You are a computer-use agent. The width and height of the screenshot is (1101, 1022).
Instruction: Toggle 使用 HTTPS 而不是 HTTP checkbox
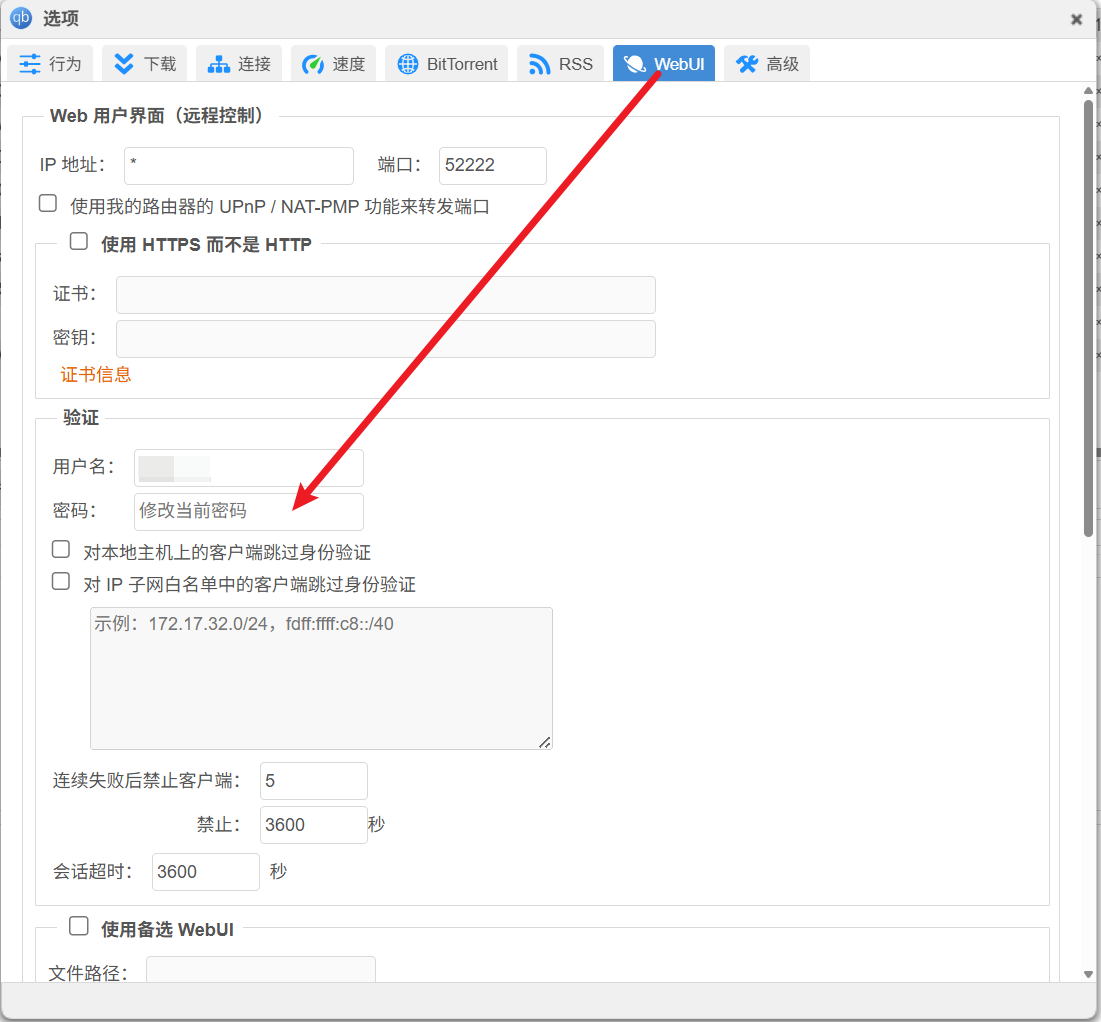pos(79,242)
